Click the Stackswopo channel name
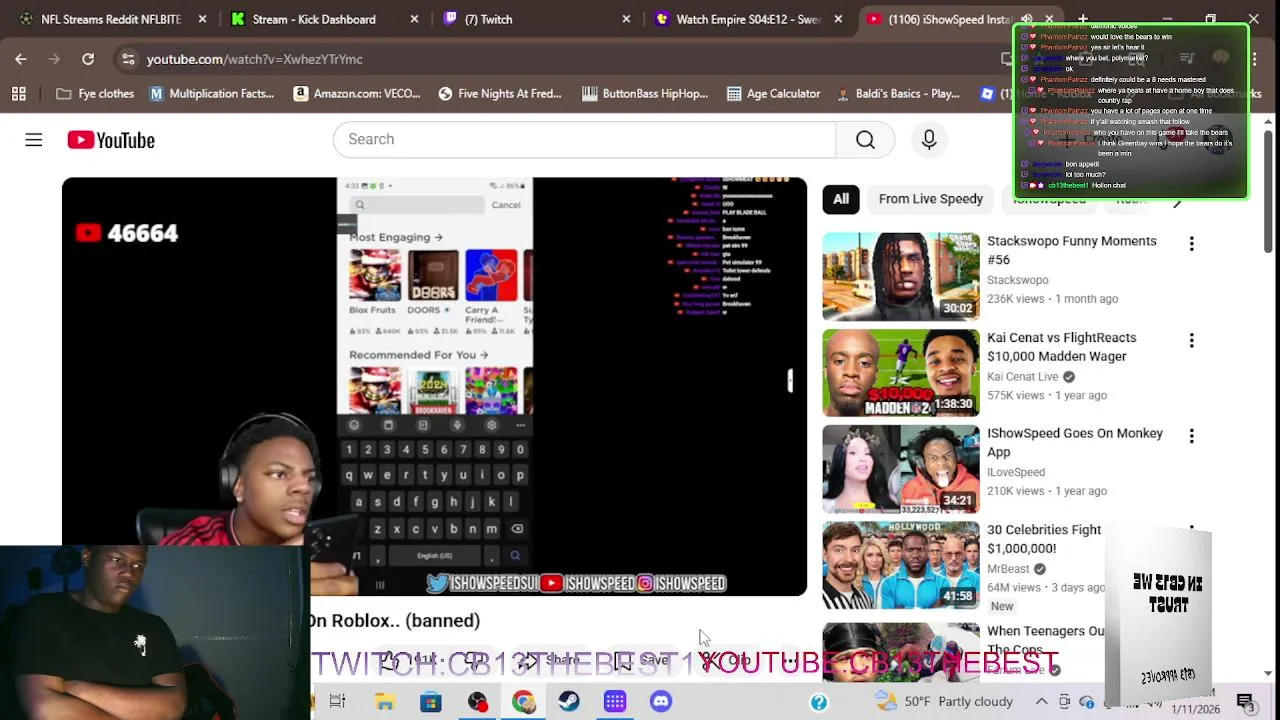The image size is (1280, 720). 1017,280
